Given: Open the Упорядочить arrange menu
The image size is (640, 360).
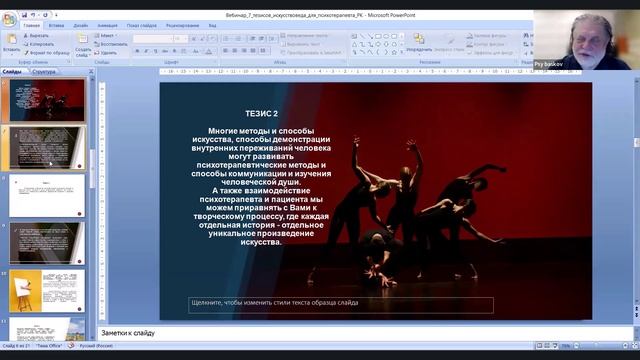Looking at the screenshot, I should click(x=419, y=43).
